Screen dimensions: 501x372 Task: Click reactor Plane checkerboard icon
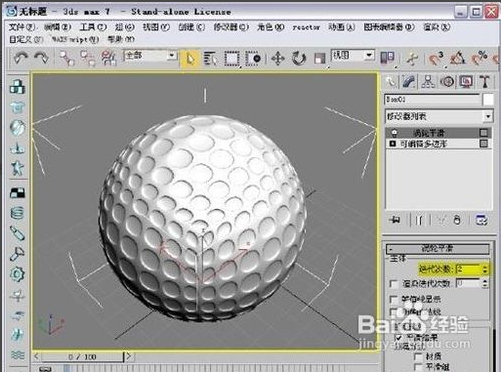[x=17, y=192]
